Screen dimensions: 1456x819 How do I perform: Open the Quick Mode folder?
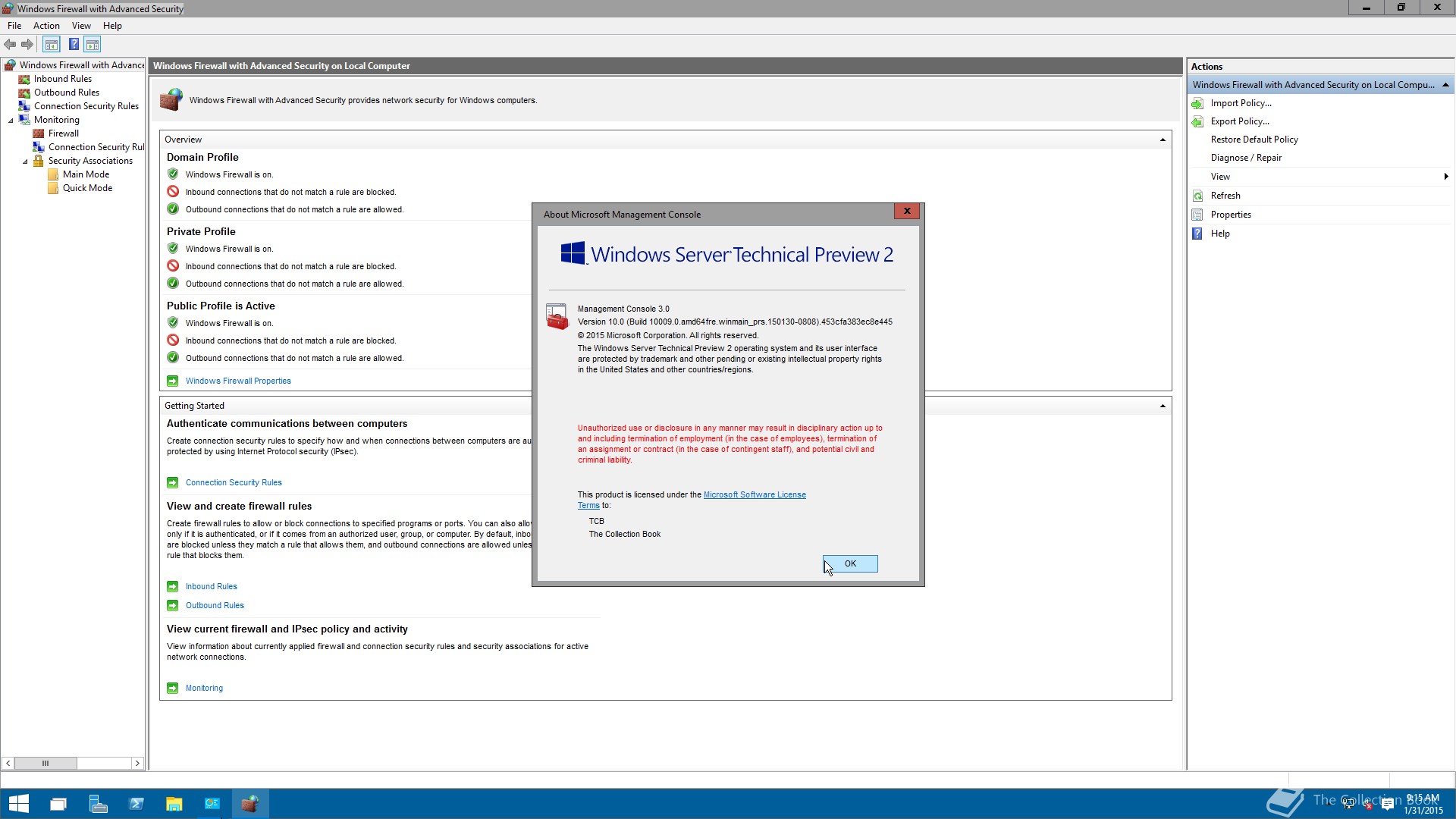coord(87,188)
